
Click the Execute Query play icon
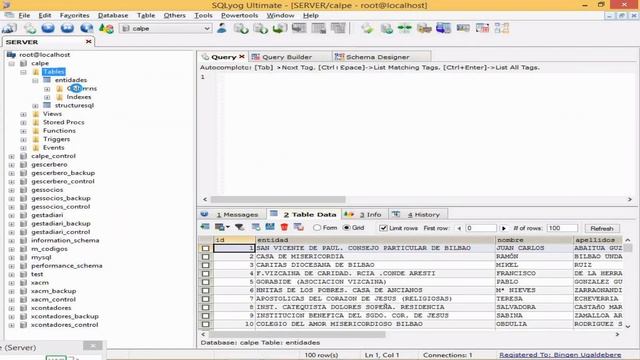(x=48, y=29)
